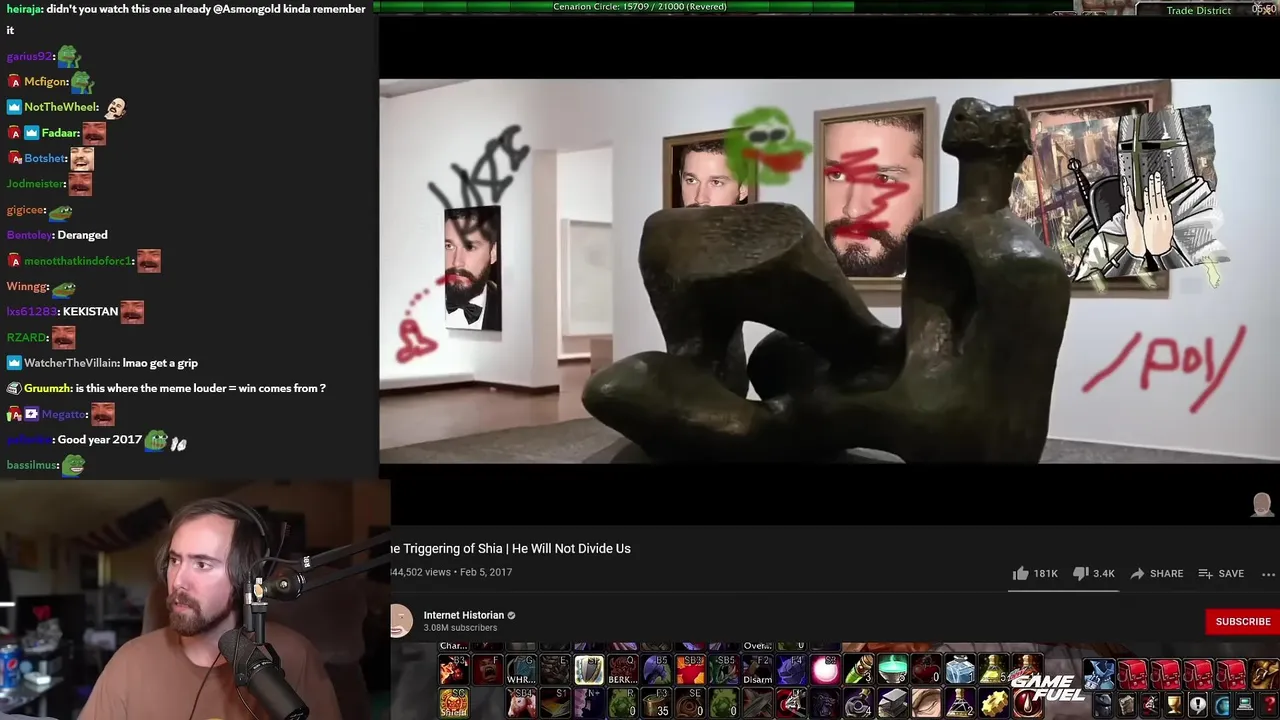Use the glowing pink orb ability

[825, 670]
